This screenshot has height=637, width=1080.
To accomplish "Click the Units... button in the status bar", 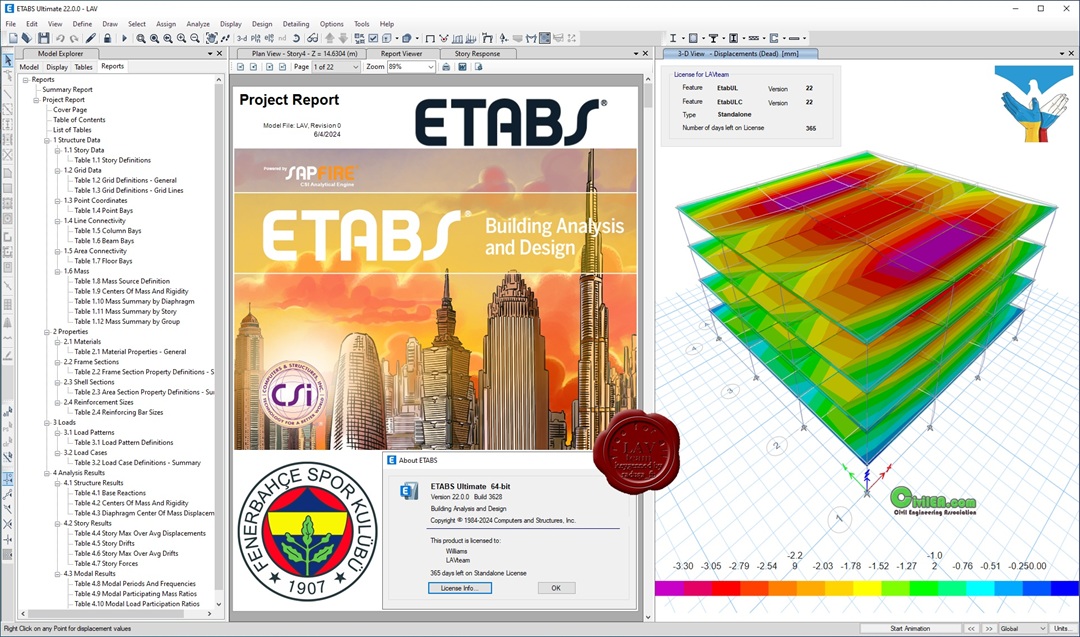I will tap(1063, 628).
